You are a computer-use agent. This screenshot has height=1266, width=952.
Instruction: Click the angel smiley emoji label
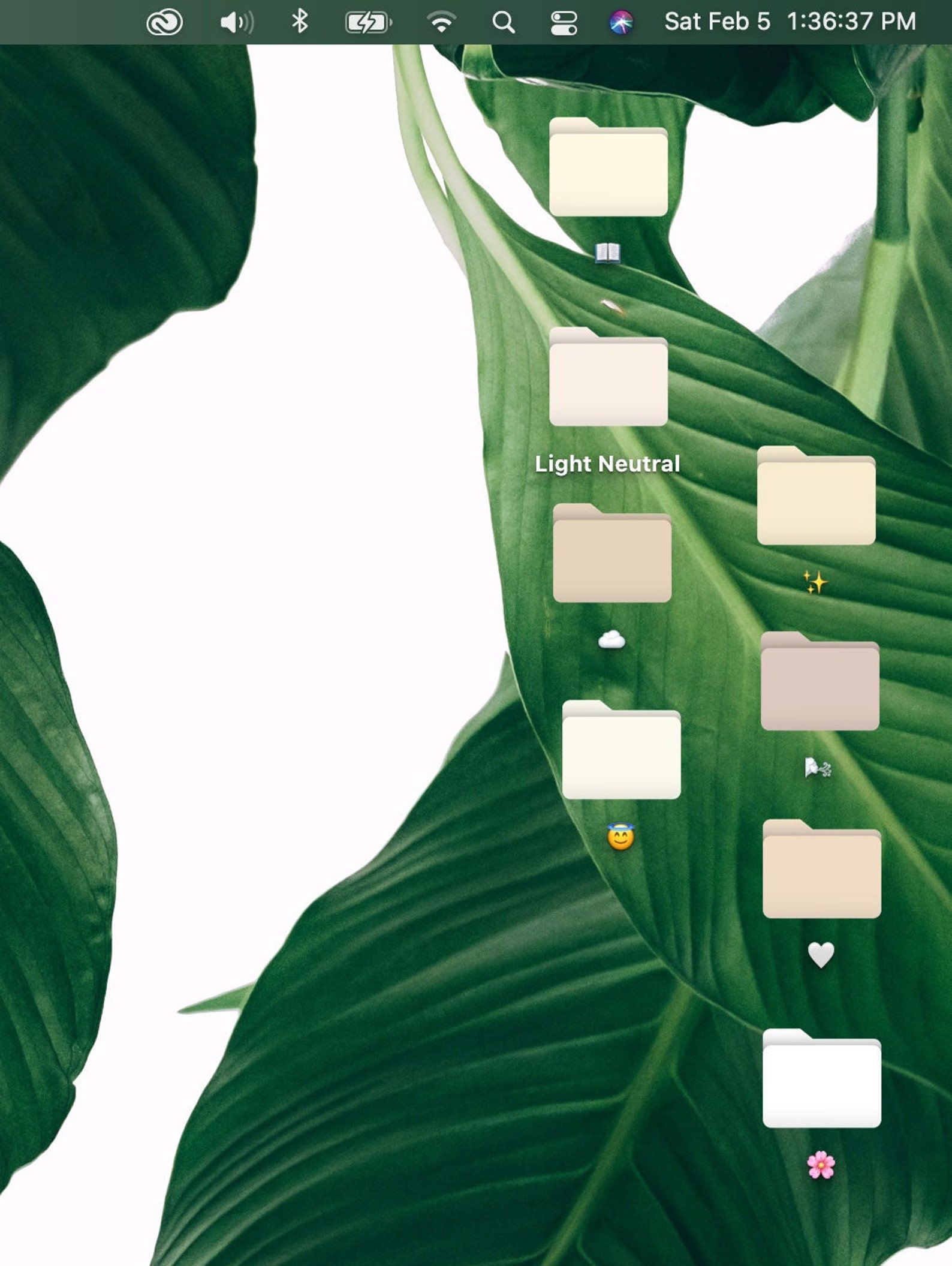(620, 837)
